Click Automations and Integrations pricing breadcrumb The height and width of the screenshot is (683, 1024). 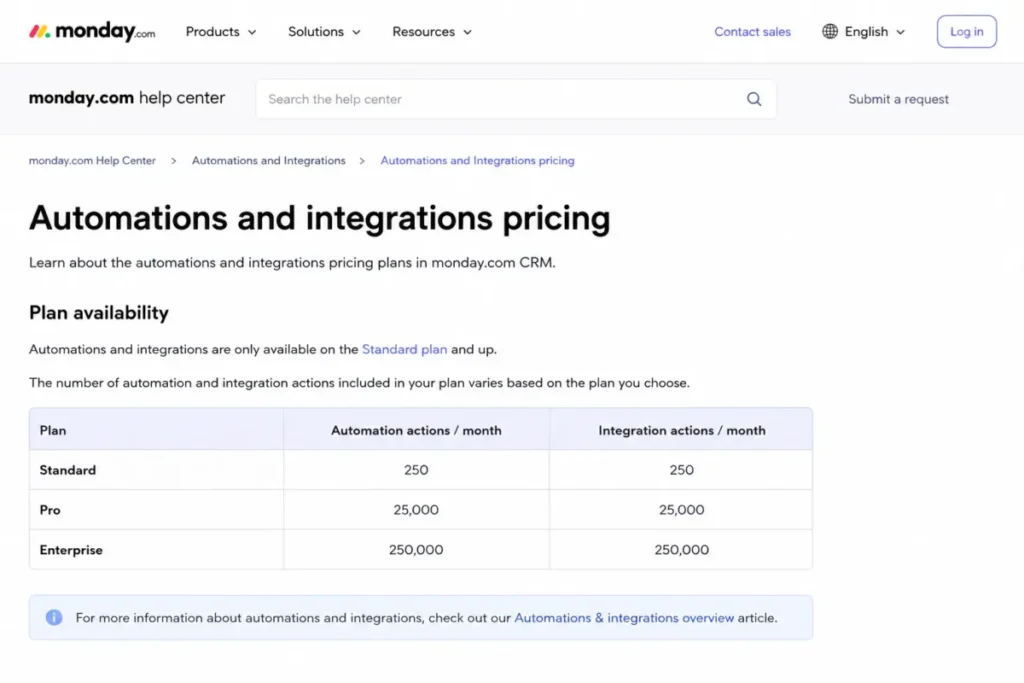(x=477, y=161)
